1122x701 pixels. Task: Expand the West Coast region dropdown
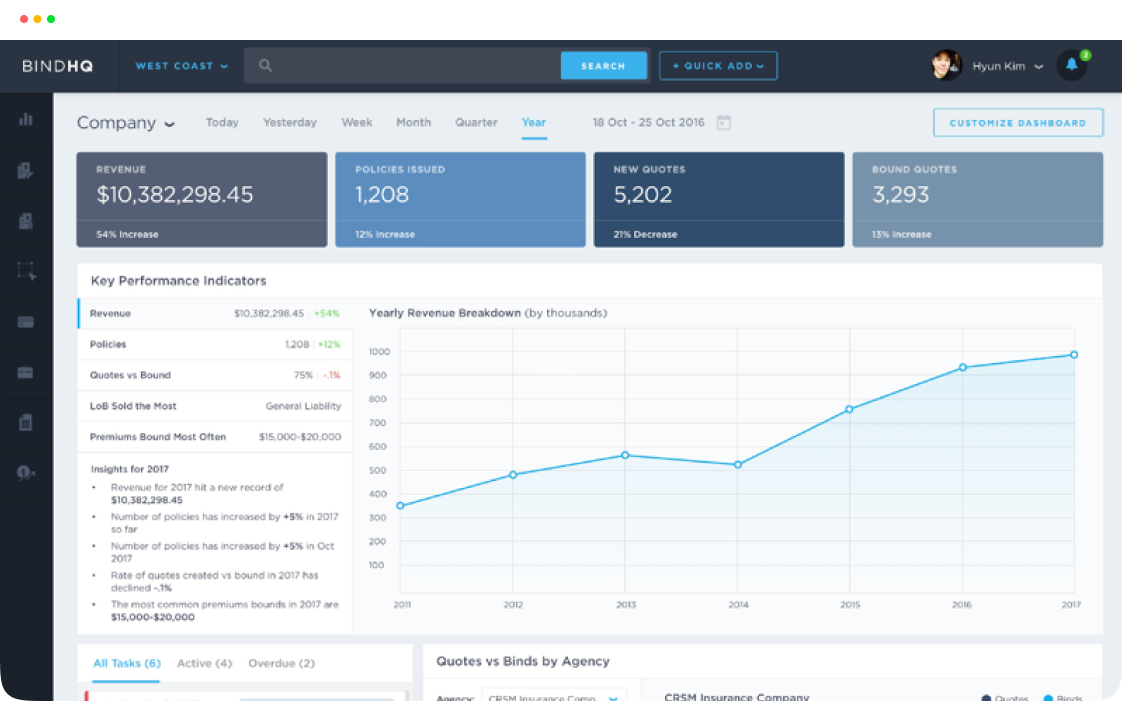coord(182,66)
